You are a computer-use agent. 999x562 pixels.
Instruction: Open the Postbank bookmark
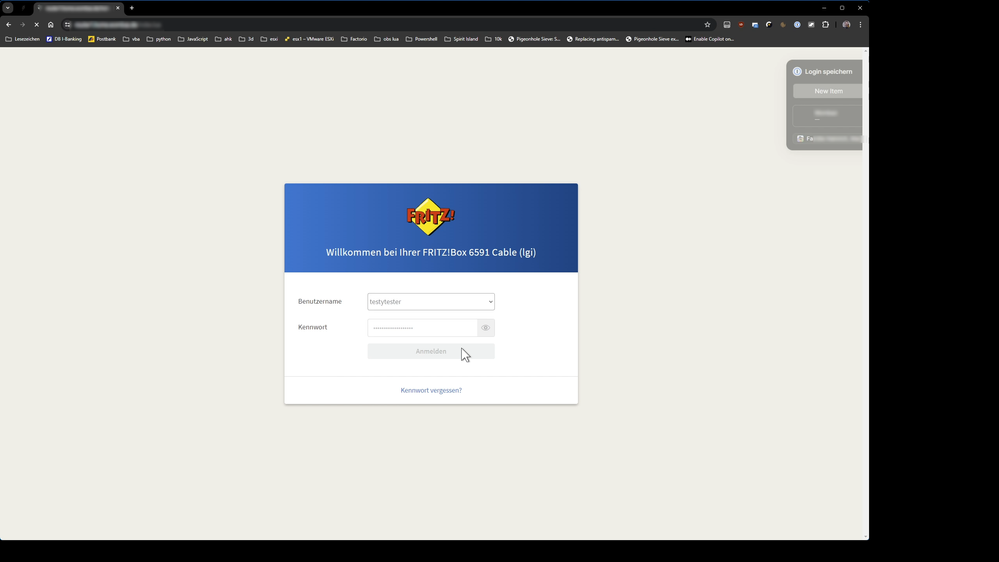pos(102,39)
